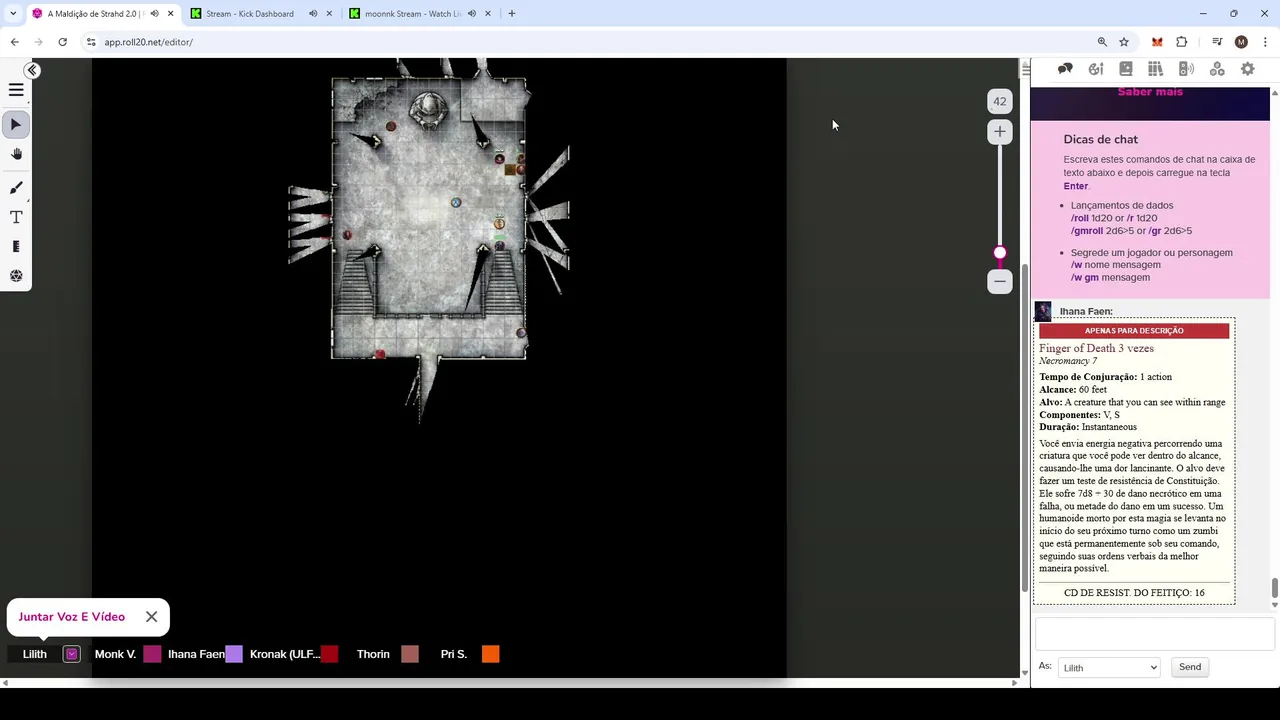Select the ruler Measure tool

point(16,246)
